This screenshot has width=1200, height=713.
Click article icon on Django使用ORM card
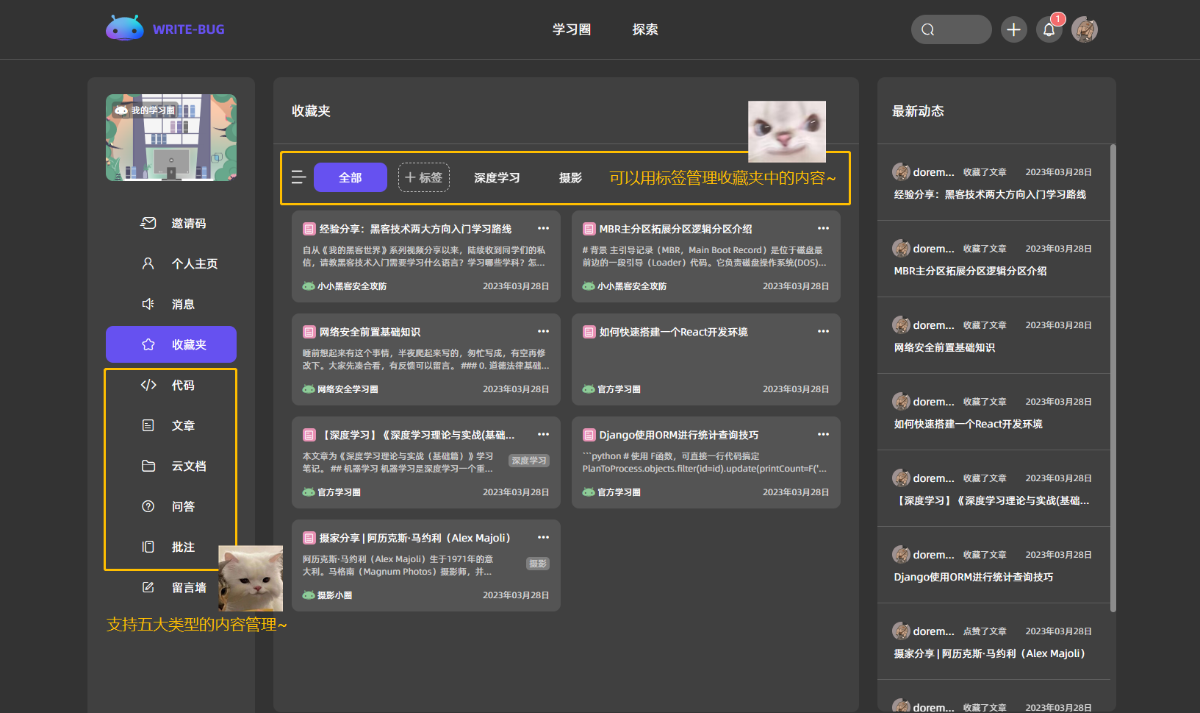[589, 435]
